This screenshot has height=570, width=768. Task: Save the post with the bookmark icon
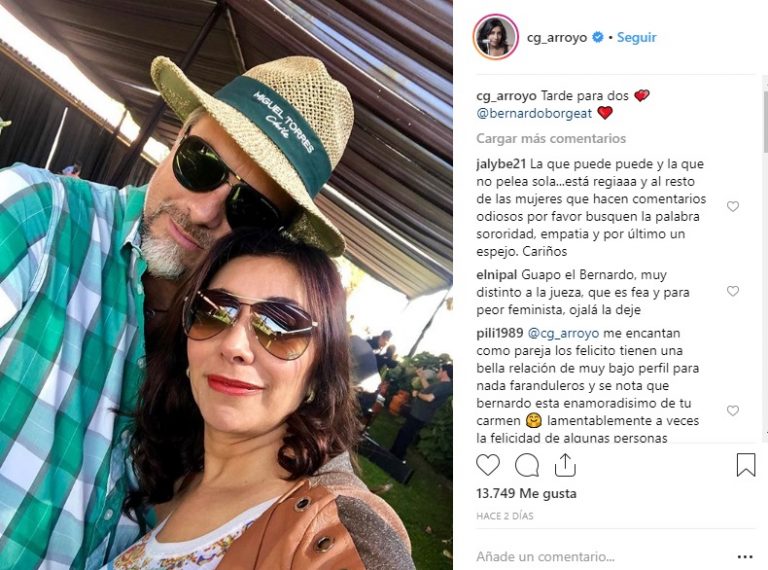(x=746, y=465)
